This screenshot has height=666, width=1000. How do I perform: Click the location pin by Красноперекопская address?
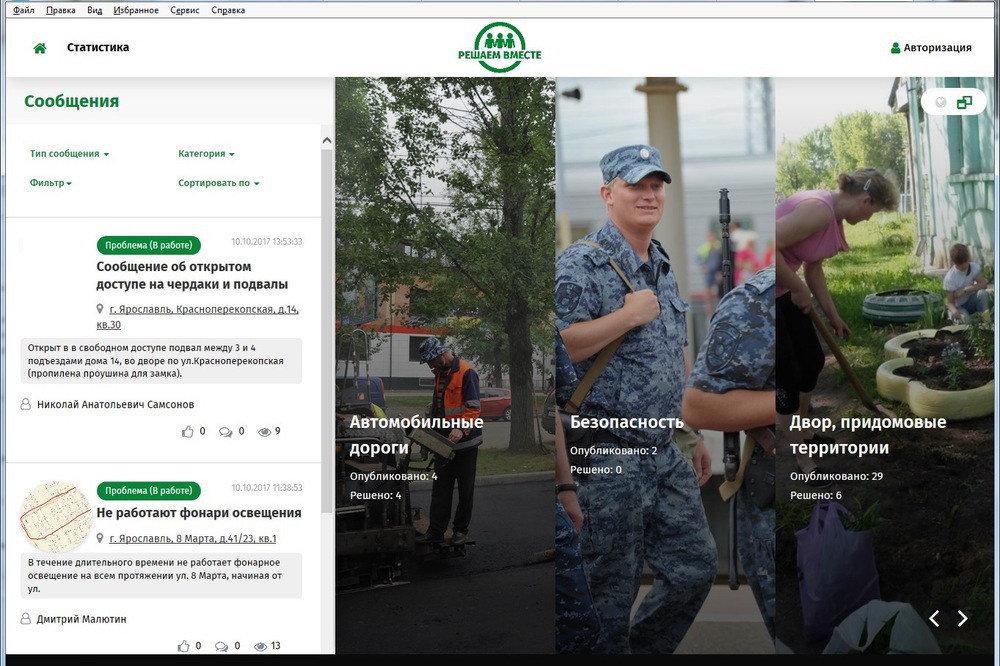click(100, 309)
